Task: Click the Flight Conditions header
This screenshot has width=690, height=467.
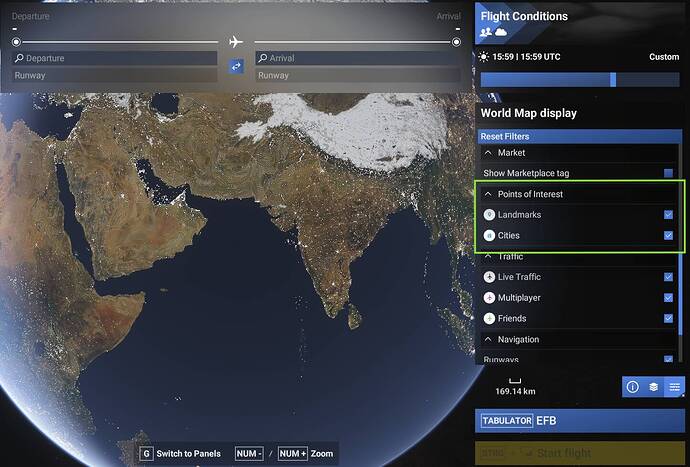Action: coord(524,16)
